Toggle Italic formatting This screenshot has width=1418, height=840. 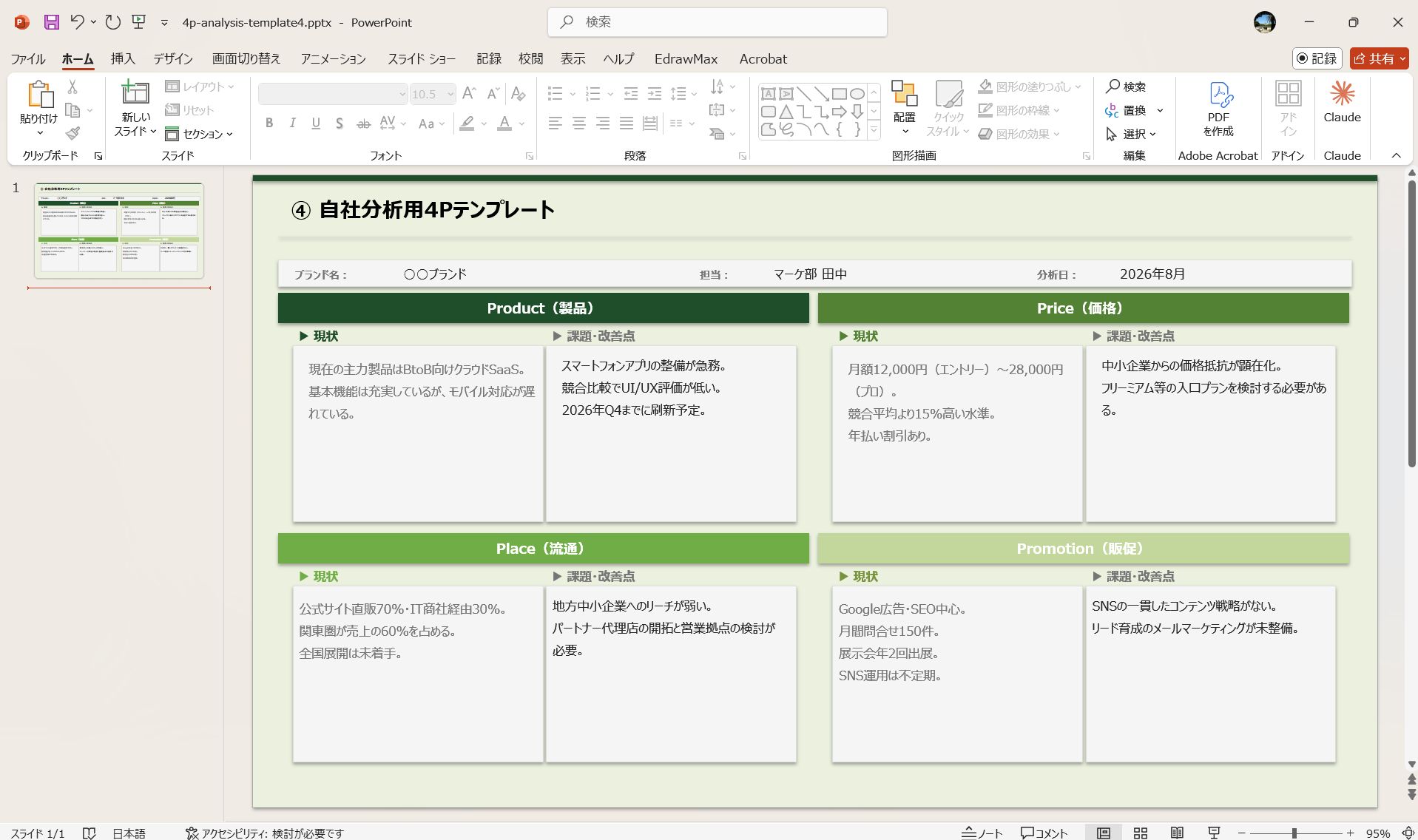point(293,123)
